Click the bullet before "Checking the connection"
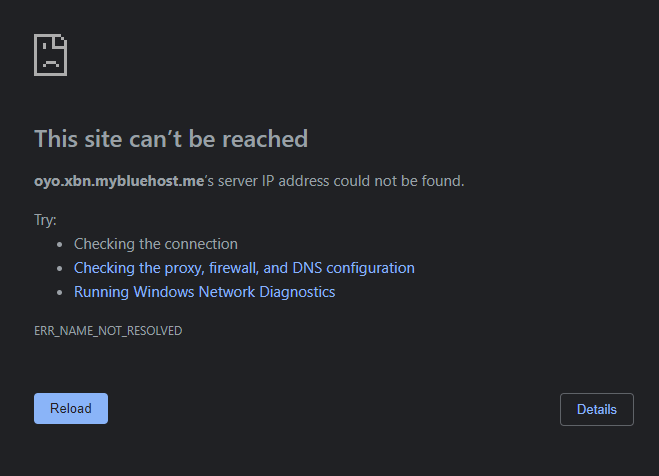659x476 pixels. tap(59, 244)
